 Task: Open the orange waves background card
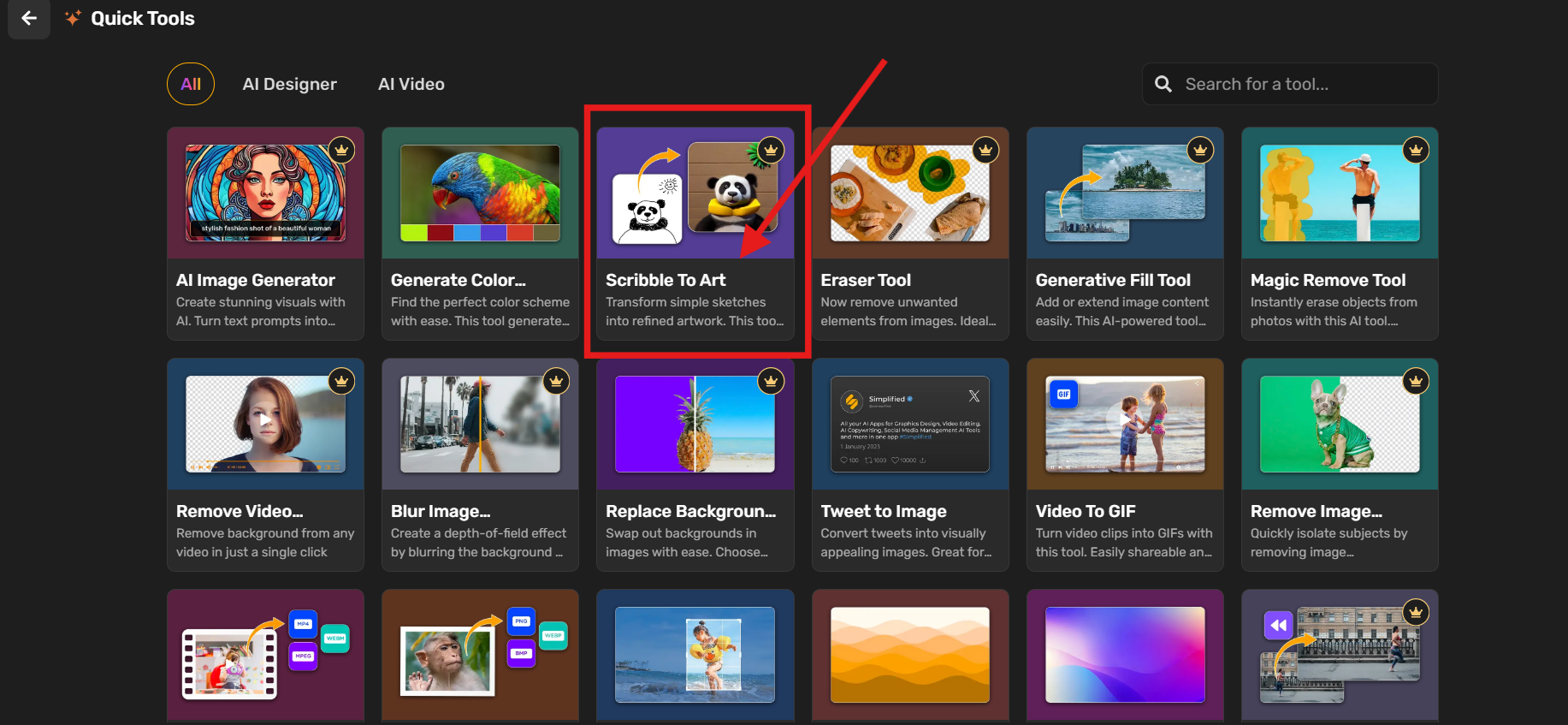pyautogui.click(x=910, y=655)
